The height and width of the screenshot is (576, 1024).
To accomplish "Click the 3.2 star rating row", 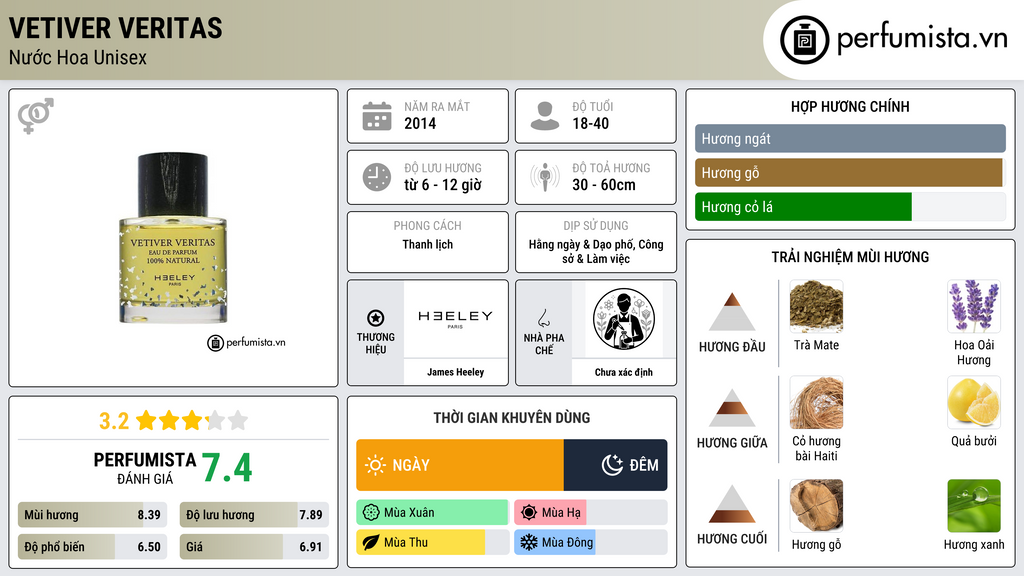I will 173,420.
